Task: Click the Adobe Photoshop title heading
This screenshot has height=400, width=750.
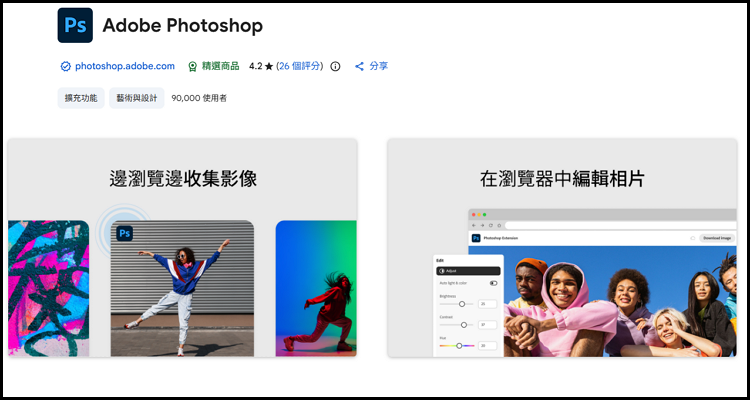Action: (x=183, y=25)
